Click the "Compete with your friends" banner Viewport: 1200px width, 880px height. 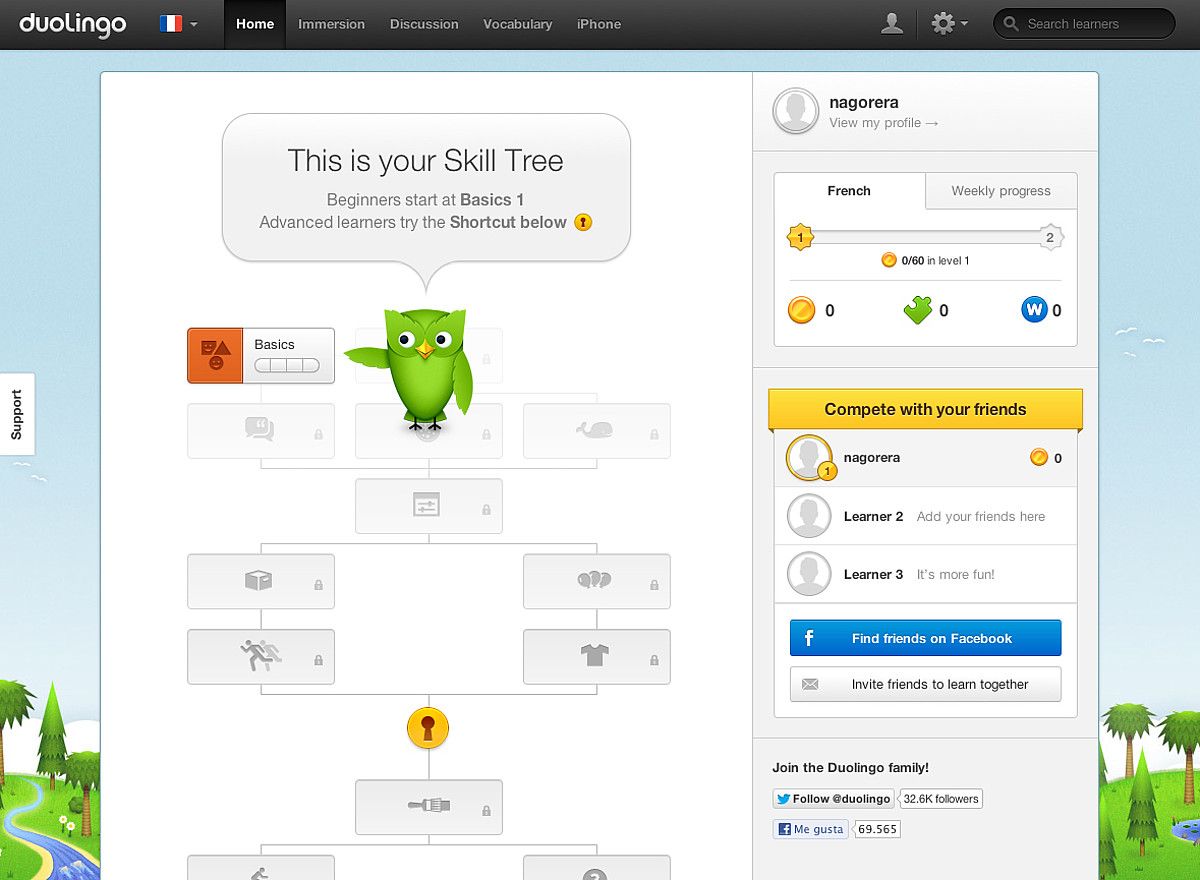[925, 410]
